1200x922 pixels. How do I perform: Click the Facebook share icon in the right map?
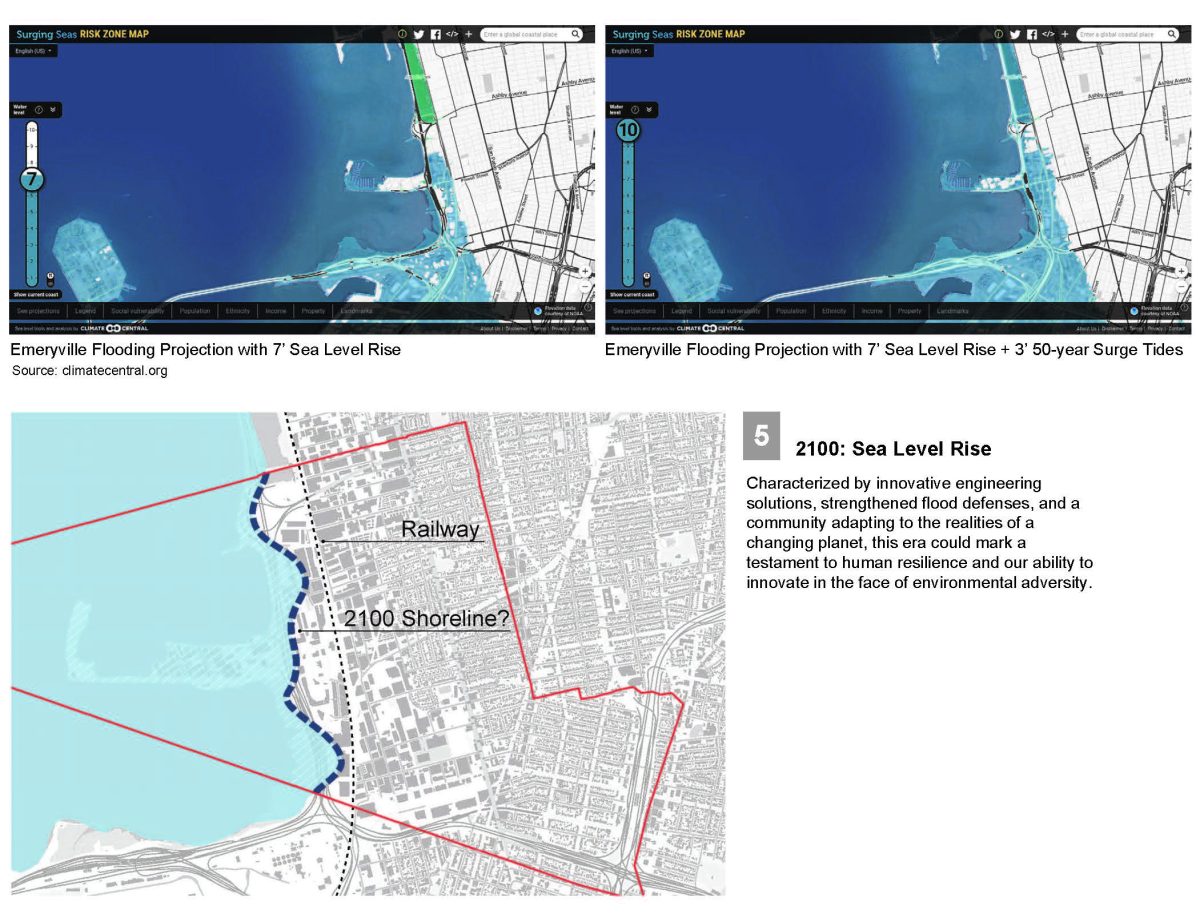pos(1031,34)
